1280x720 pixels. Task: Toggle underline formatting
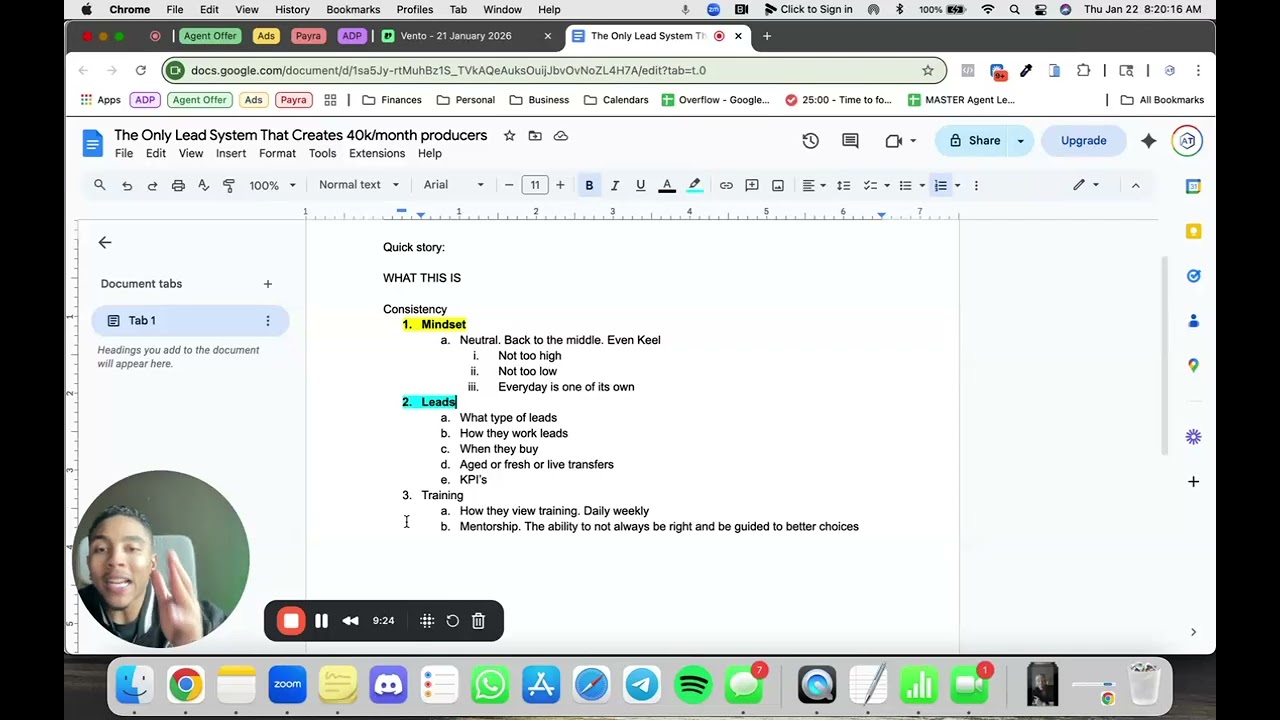coord(640,185)
